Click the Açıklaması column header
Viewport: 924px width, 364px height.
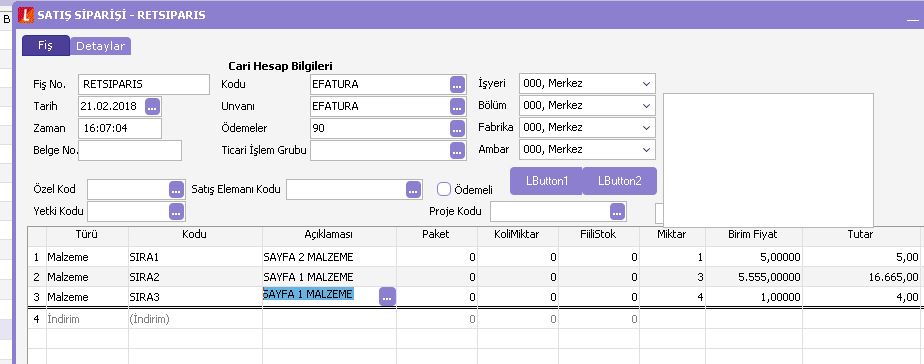(x=329, y=234)
